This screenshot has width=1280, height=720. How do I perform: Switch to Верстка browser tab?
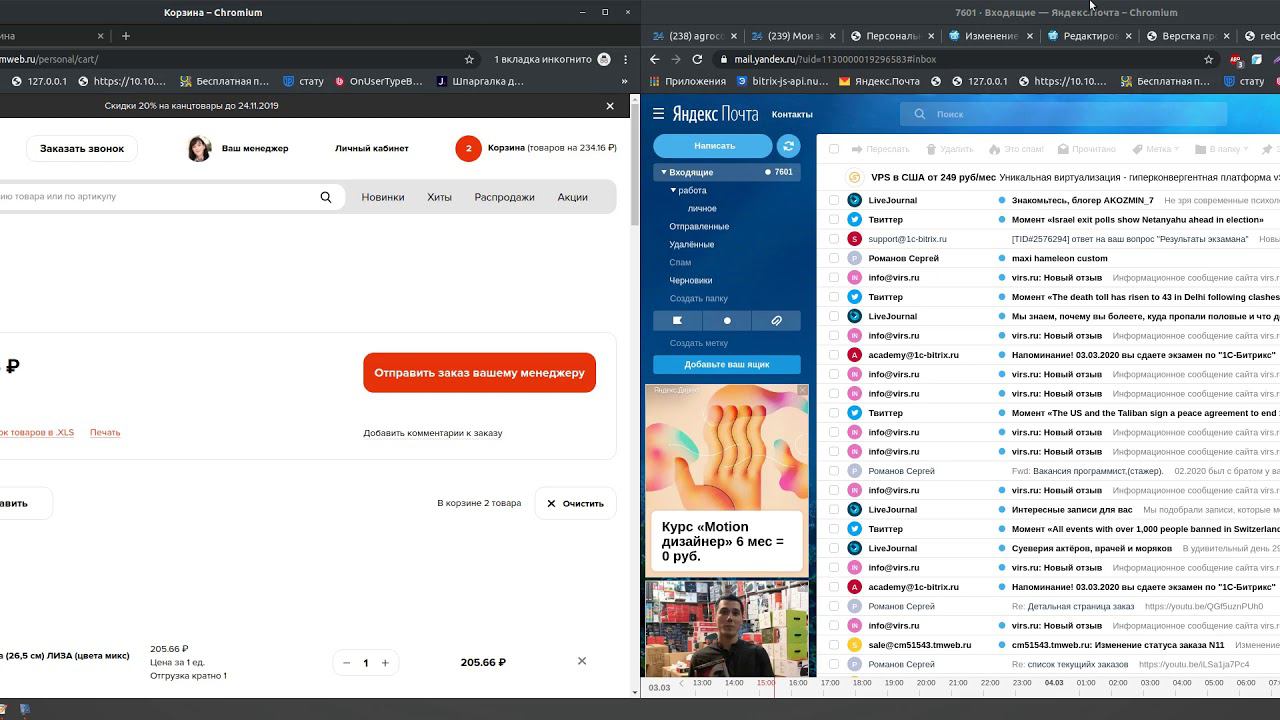tap(1188, 36)
